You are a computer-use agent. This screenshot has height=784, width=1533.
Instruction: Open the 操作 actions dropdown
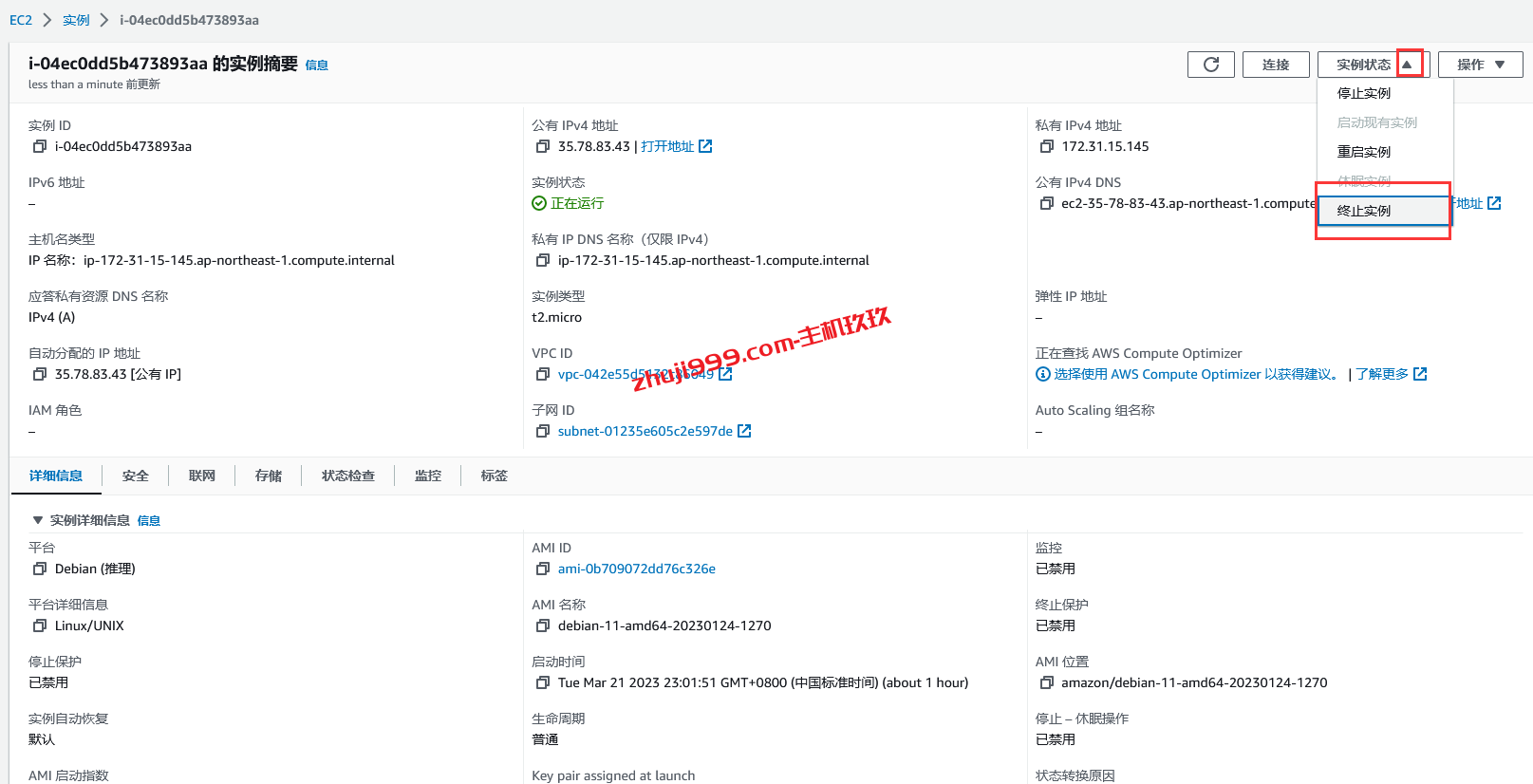pyautogui.click(x=1480, y=65)
